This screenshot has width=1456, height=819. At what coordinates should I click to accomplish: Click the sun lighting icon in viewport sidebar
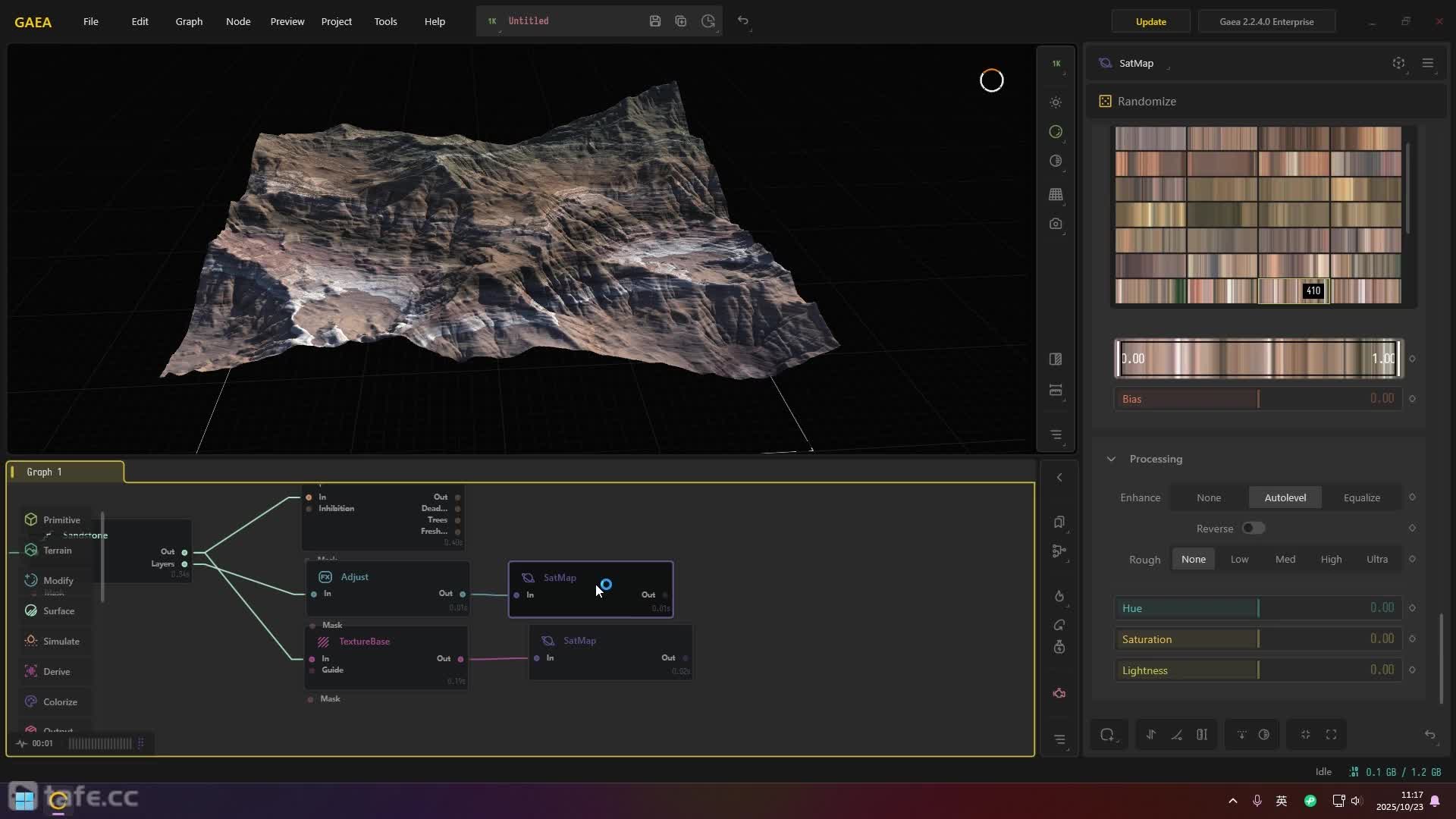coord(1056,102)
